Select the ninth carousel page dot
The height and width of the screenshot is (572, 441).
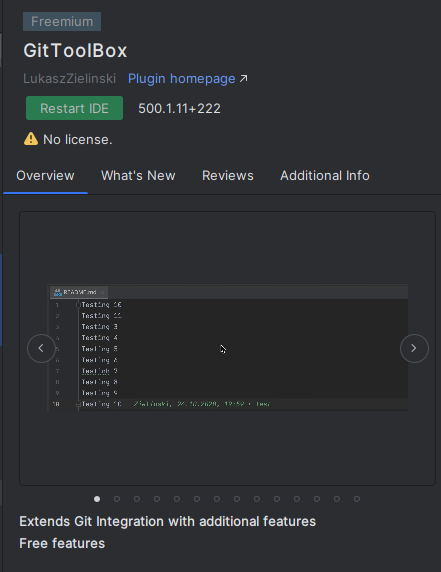pyautogui.click(x=257, y=499)
